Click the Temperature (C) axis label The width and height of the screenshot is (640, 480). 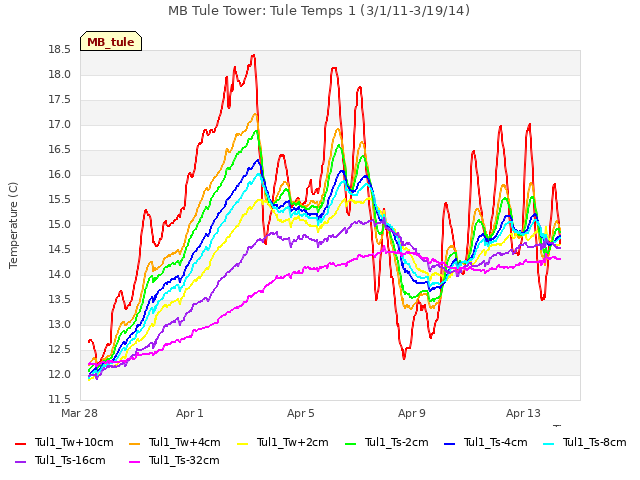pyautogui.click(x=13, y=225)
